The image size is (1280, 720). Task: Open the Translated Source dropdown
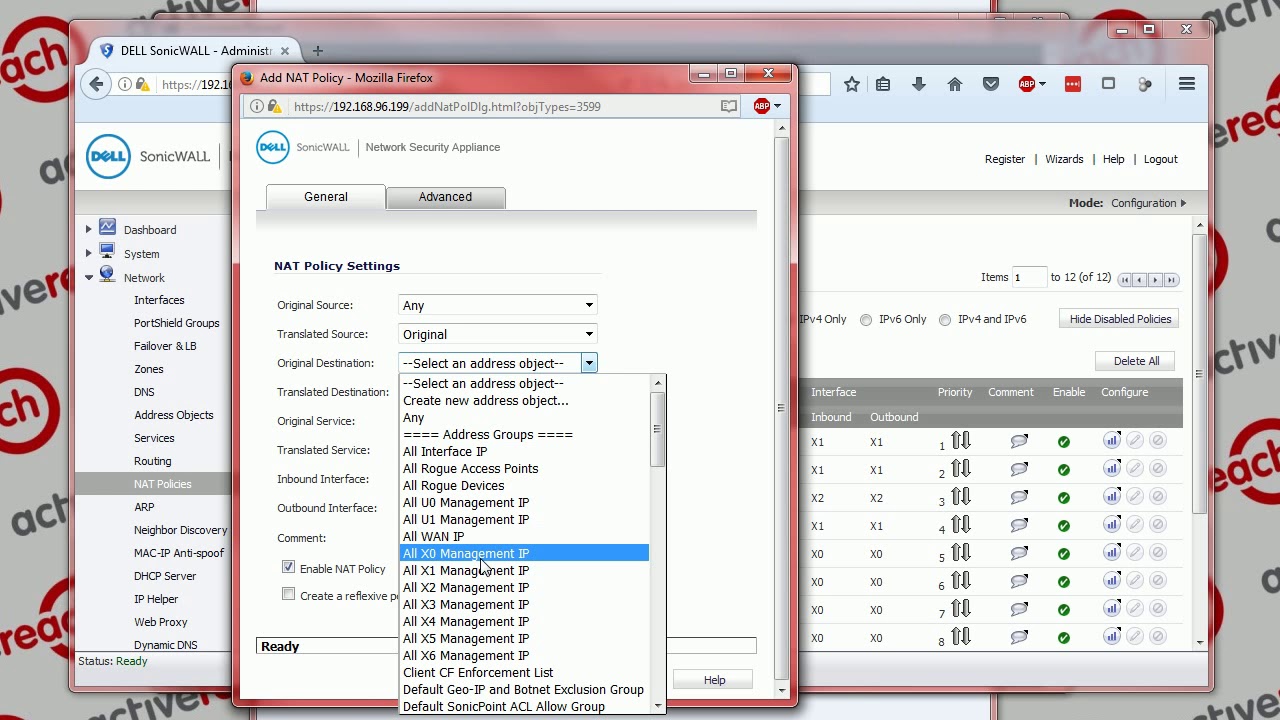498,334
